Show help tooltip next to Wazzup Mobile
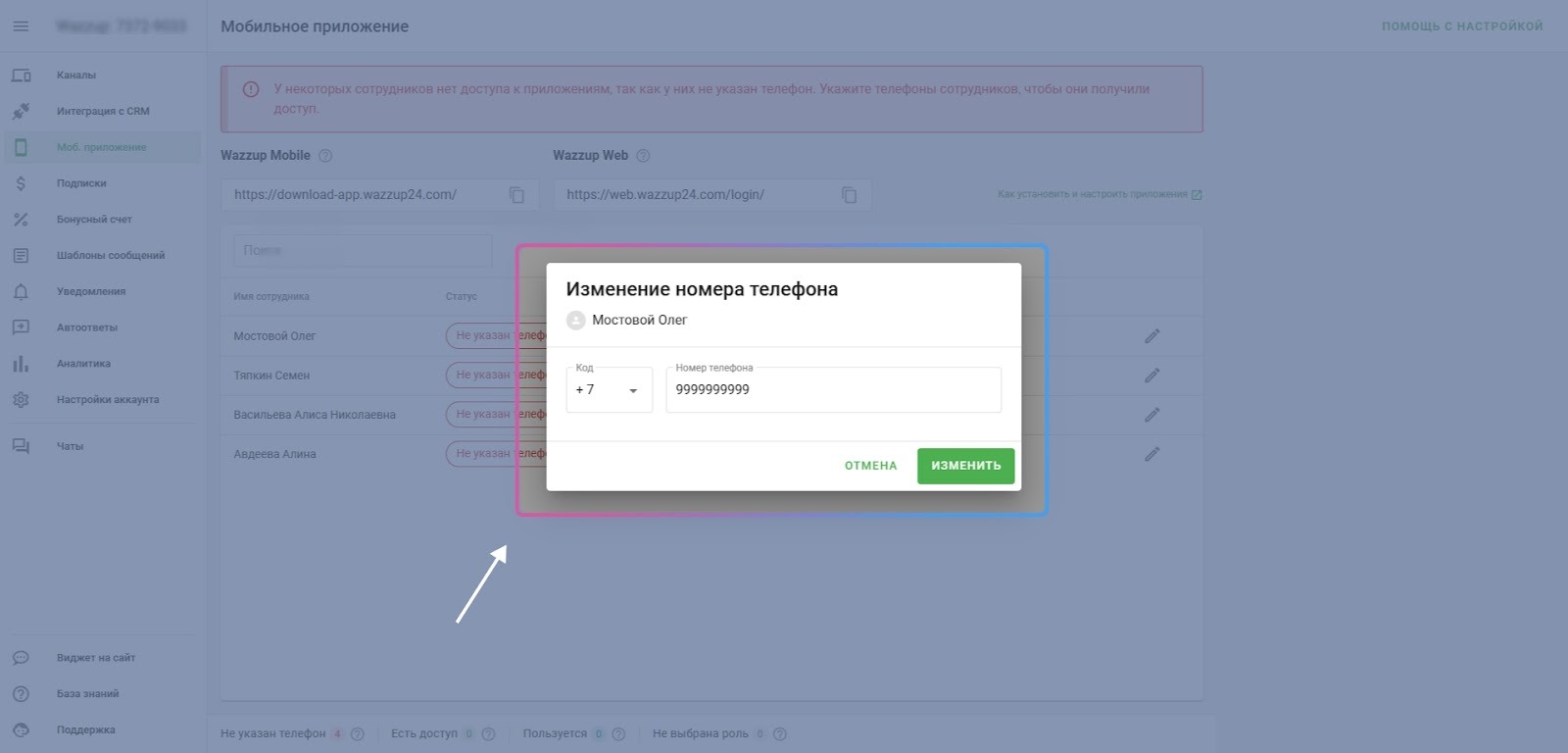Image resolution: width=1568 pixels, height=753 pixels. 326,156
